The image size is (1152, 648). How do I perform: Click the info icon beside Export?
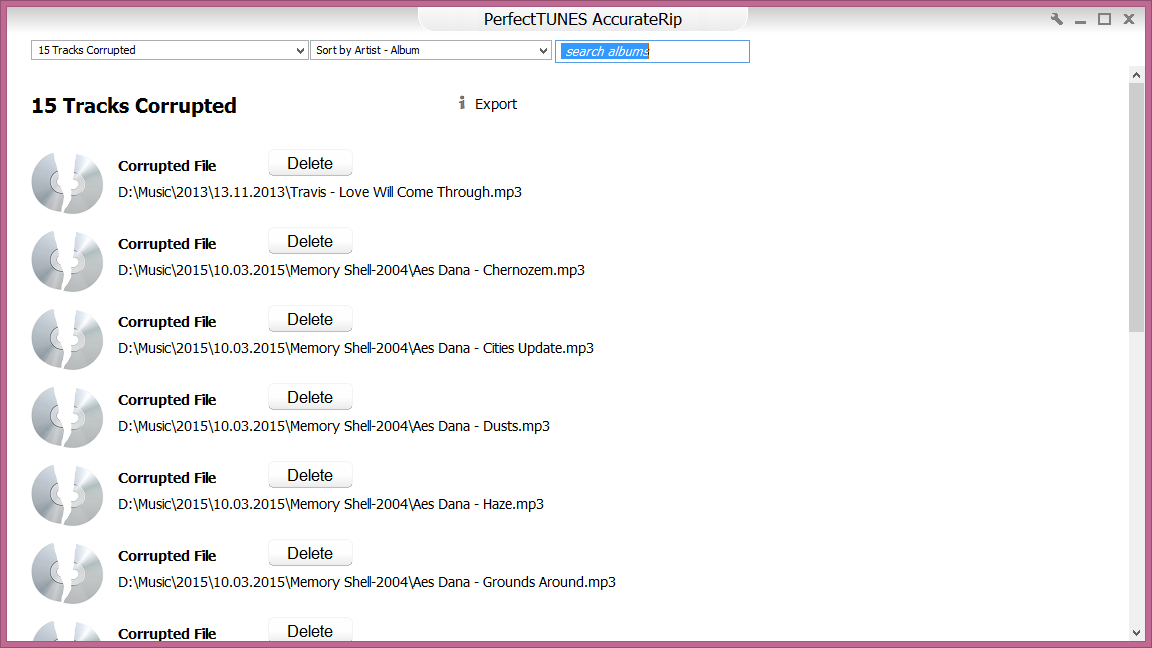tap(461, 103)
